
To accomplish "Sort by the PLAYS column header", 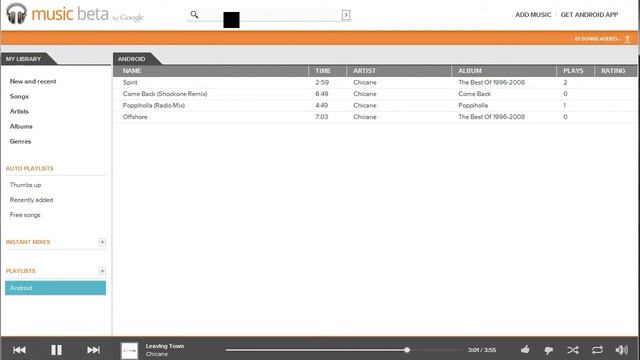I will [573, 71].
